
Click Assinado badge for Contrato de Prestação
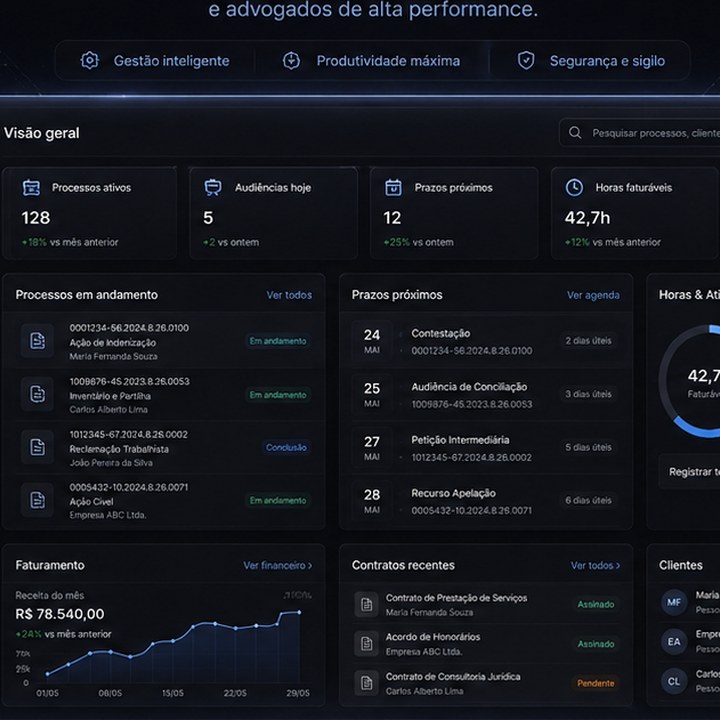click(596, 604)
